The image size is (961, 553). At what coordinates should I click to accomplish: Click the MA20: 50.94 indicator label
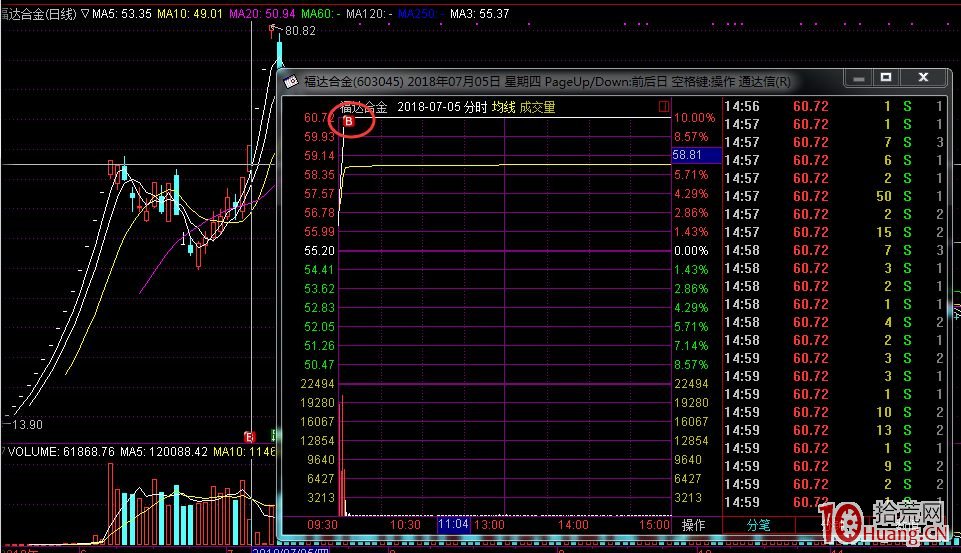coord(262,13)
